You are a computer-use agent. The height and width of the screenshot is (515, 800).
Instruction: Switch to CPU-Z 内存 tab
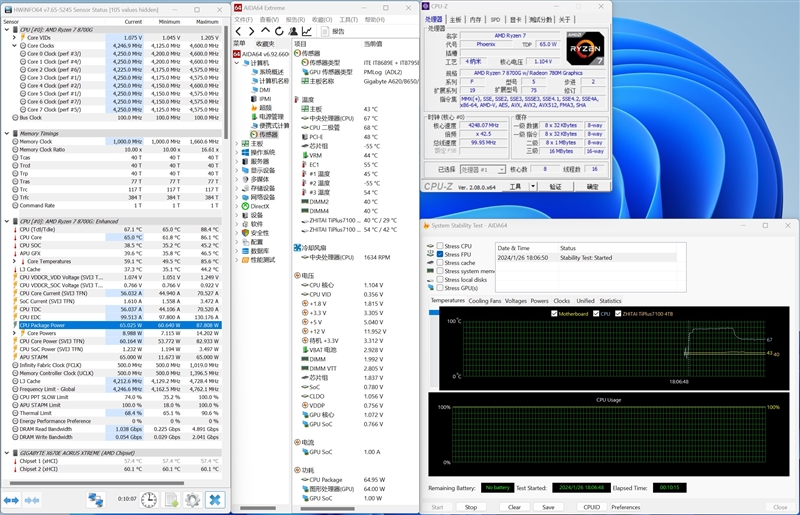pyautogui.click(x=475, y=19)
